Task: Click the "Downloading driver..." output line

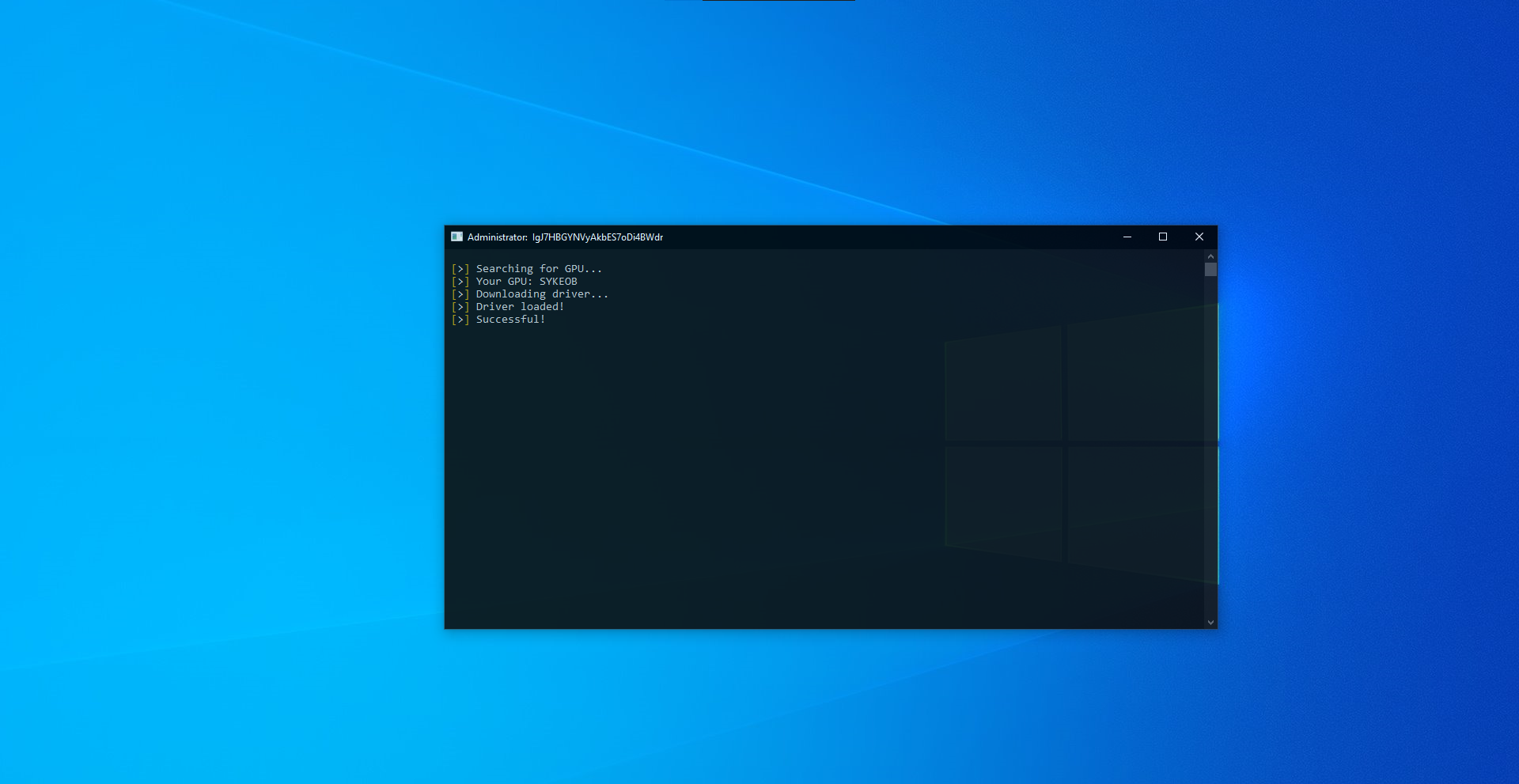Action: click(542, 294)
